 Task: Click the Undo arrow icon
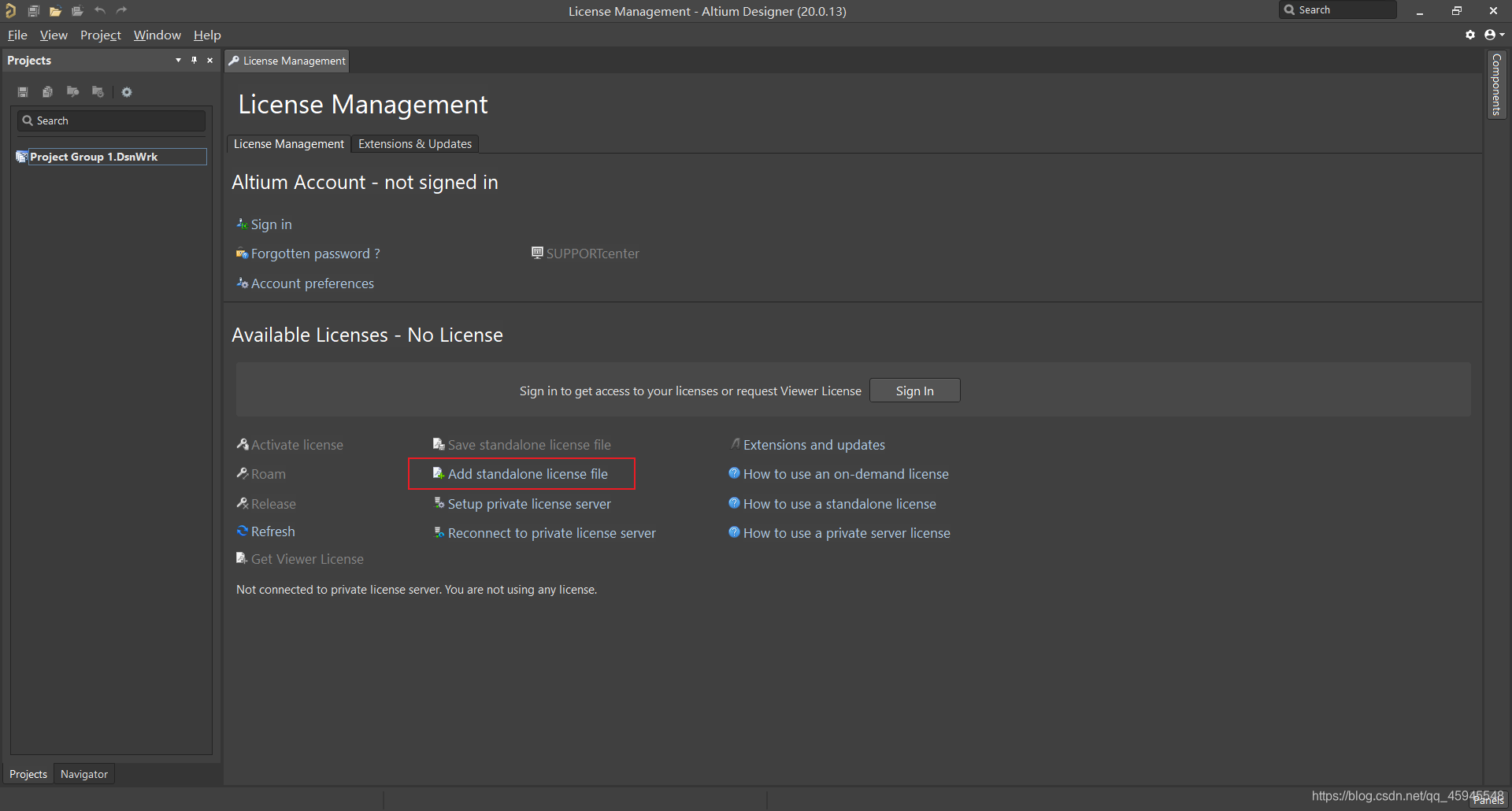click(100, 11)
